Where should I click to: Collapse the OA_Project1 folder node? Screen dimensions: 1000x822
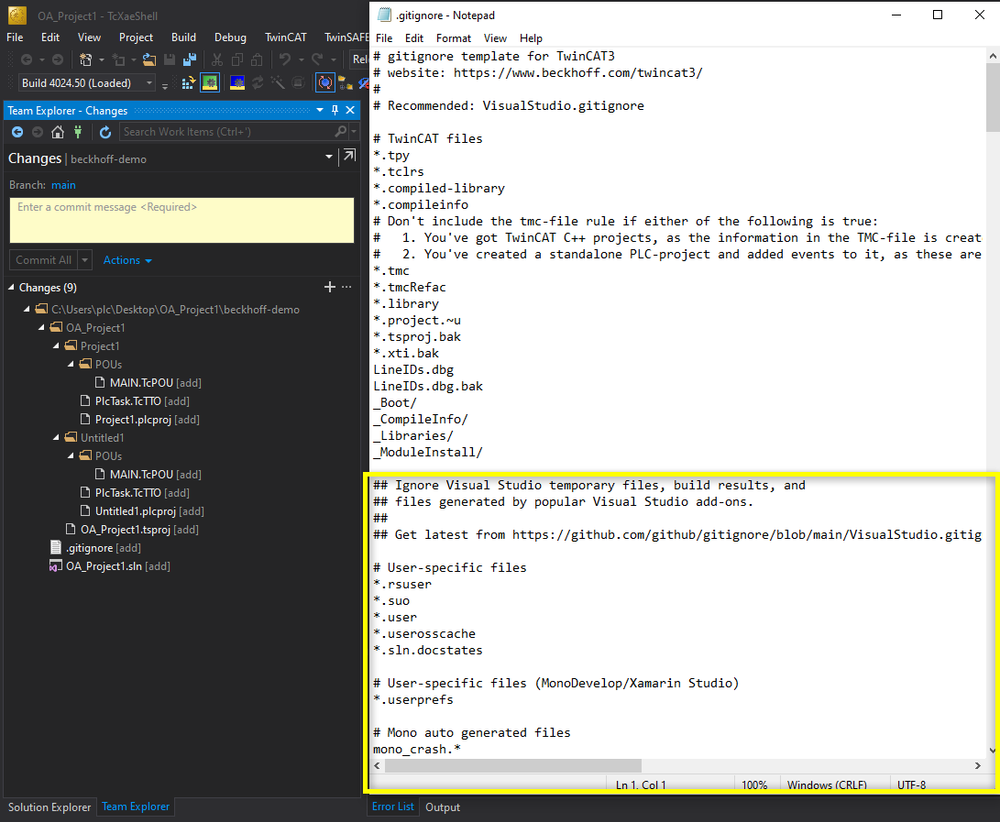pos(41,328)
